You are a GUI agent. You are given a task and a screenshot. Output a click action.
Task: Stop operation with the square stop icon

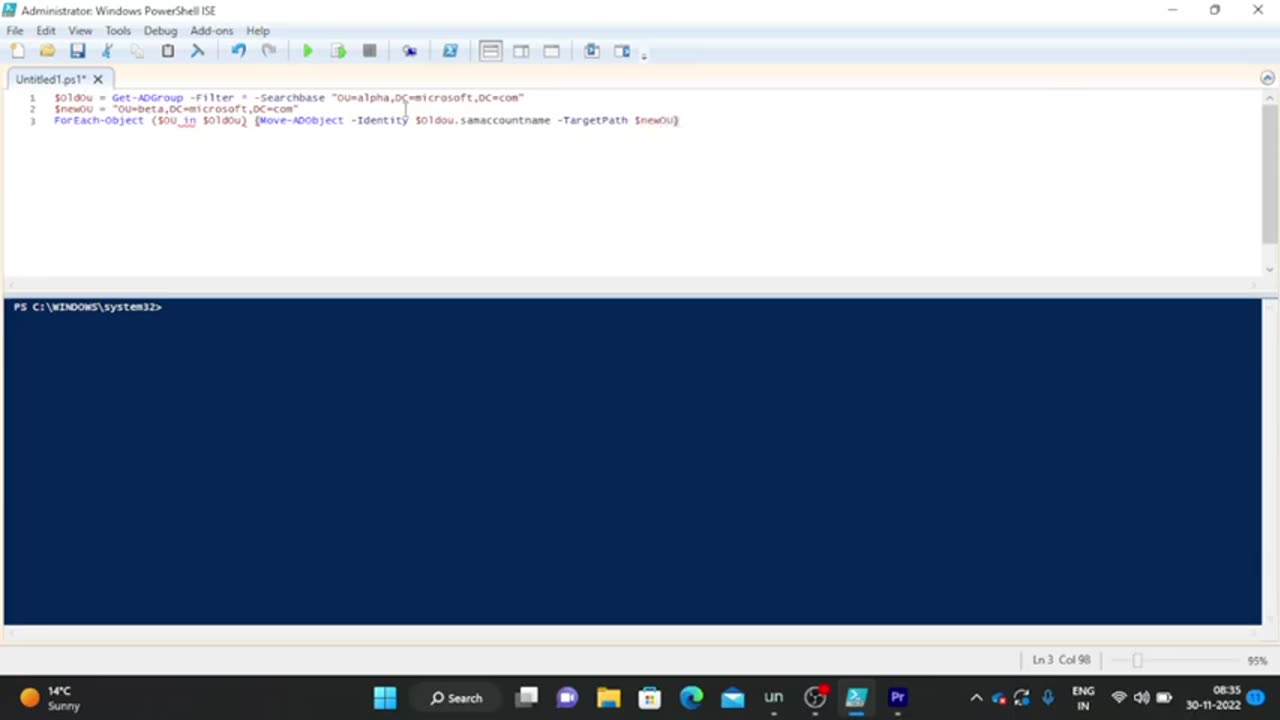click(x=369, y=51)
